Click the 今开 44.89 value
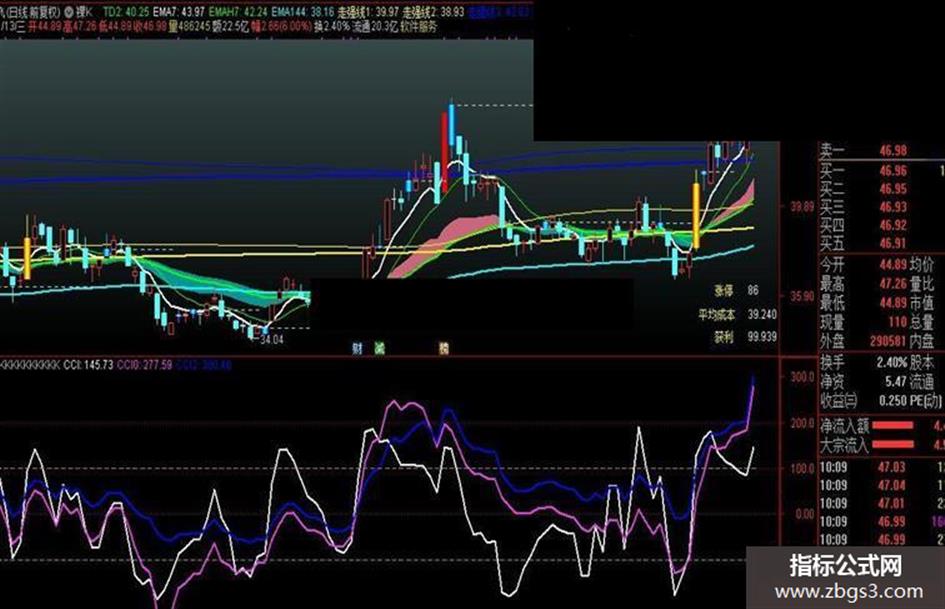 (893, 265)
